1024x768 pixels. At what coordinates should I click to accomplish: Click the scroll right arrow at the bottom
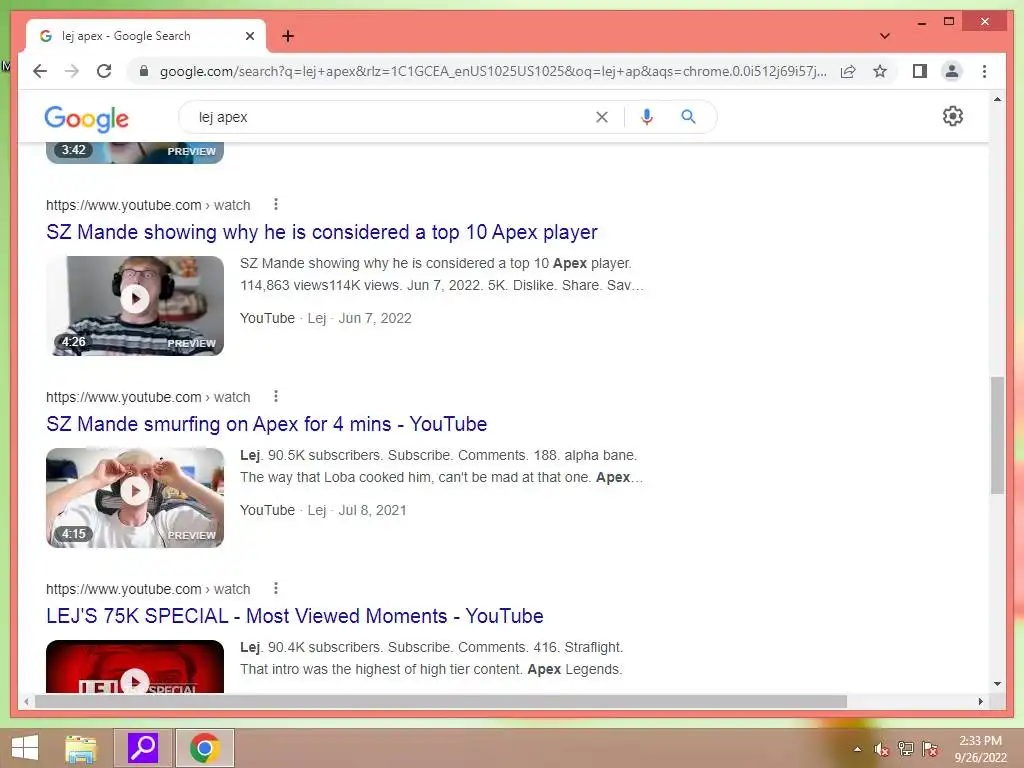coord(980,701)
